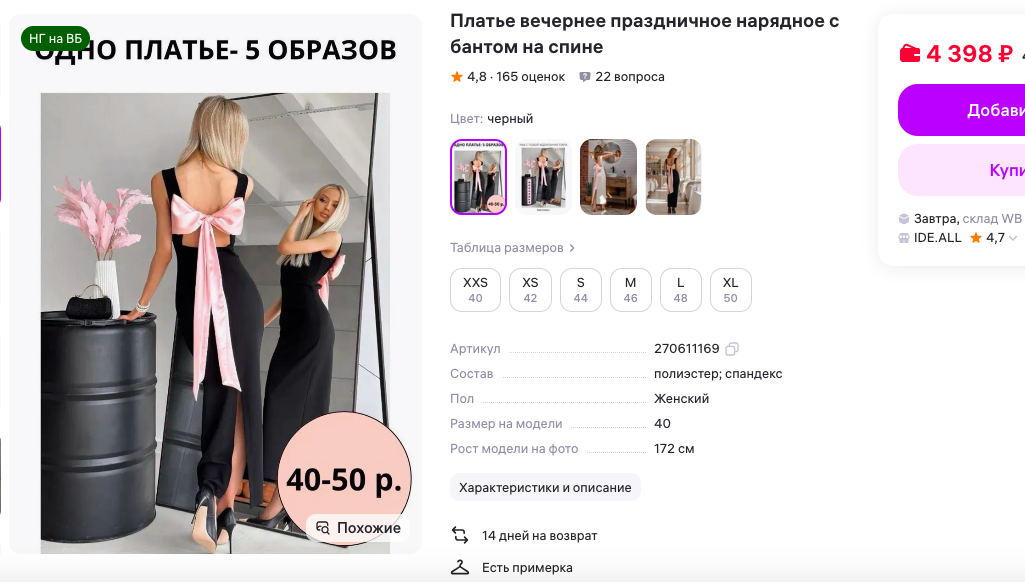Open the 165 оценок reviews
Viewport: 1025px width, 582px height.
click(530, 77)
